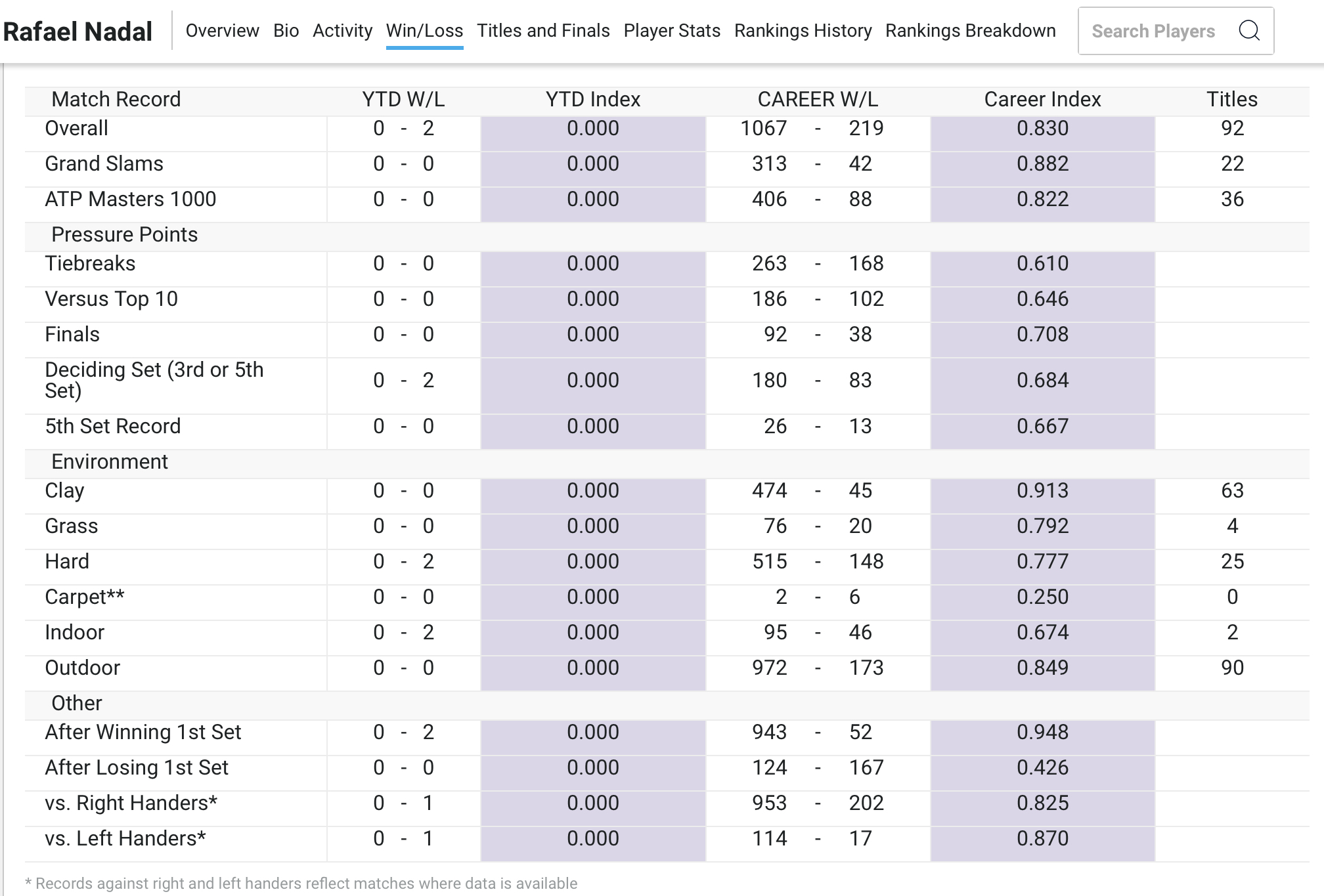Click Overall titles count 92
1324x896 pixels.
1232,128
